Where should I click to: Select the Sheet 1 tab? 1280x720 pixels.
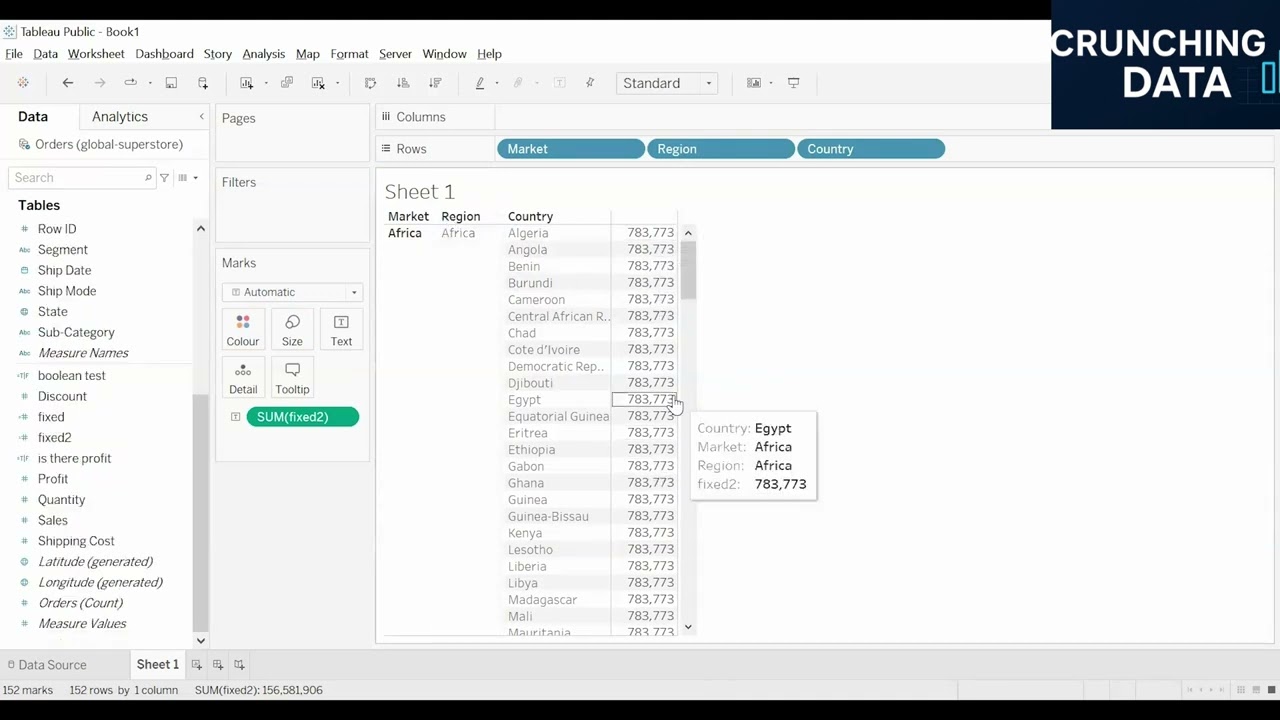pos(157,664)
